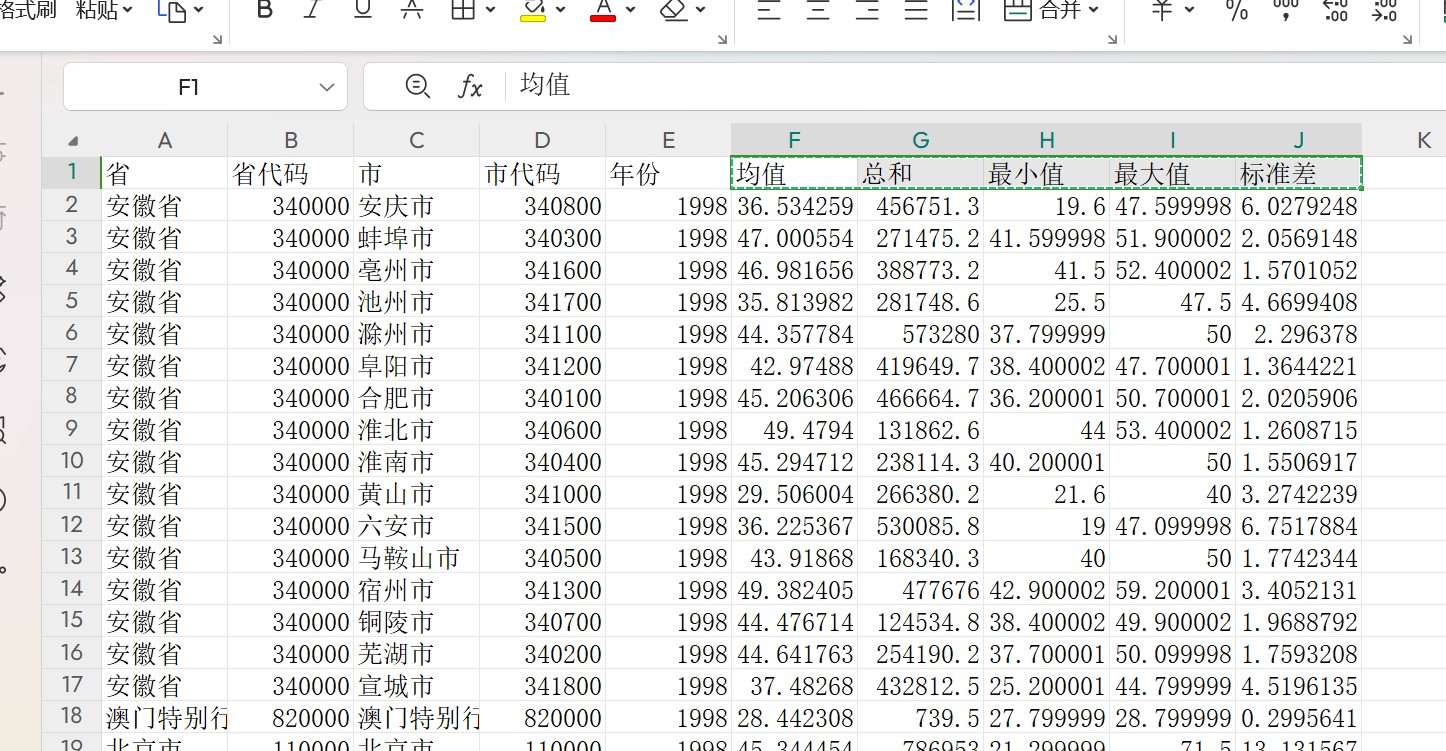Select the 均值 header cell
1446x751 pixels.
click(x=794, y=173)
